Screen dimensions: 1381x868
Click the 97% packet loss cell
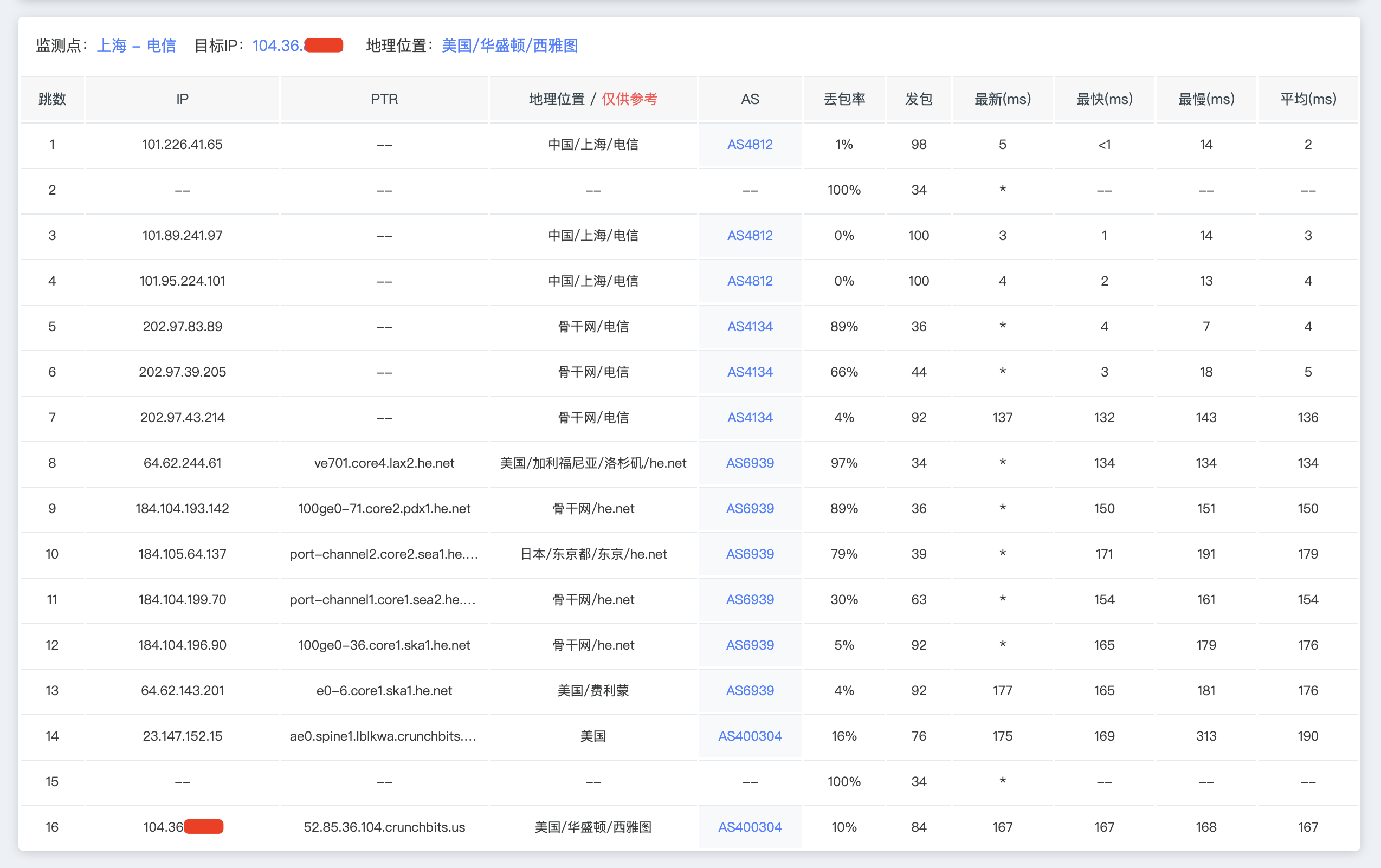(844, 463)
